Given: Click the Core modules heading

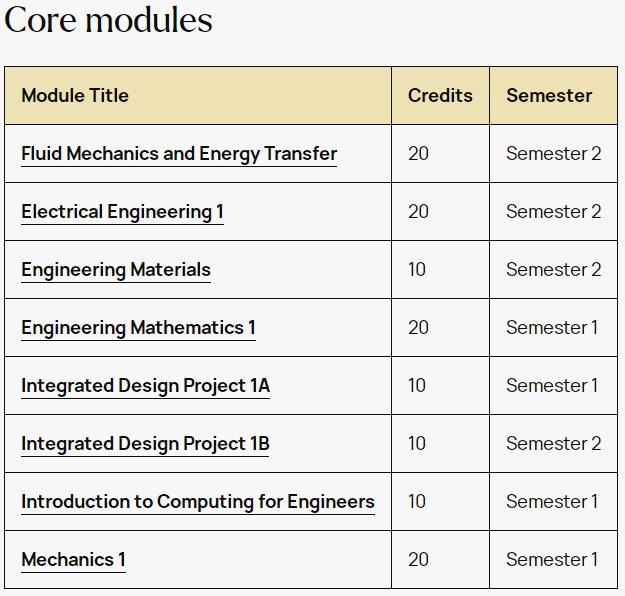Looking at the screenshot, I should 108,20.
